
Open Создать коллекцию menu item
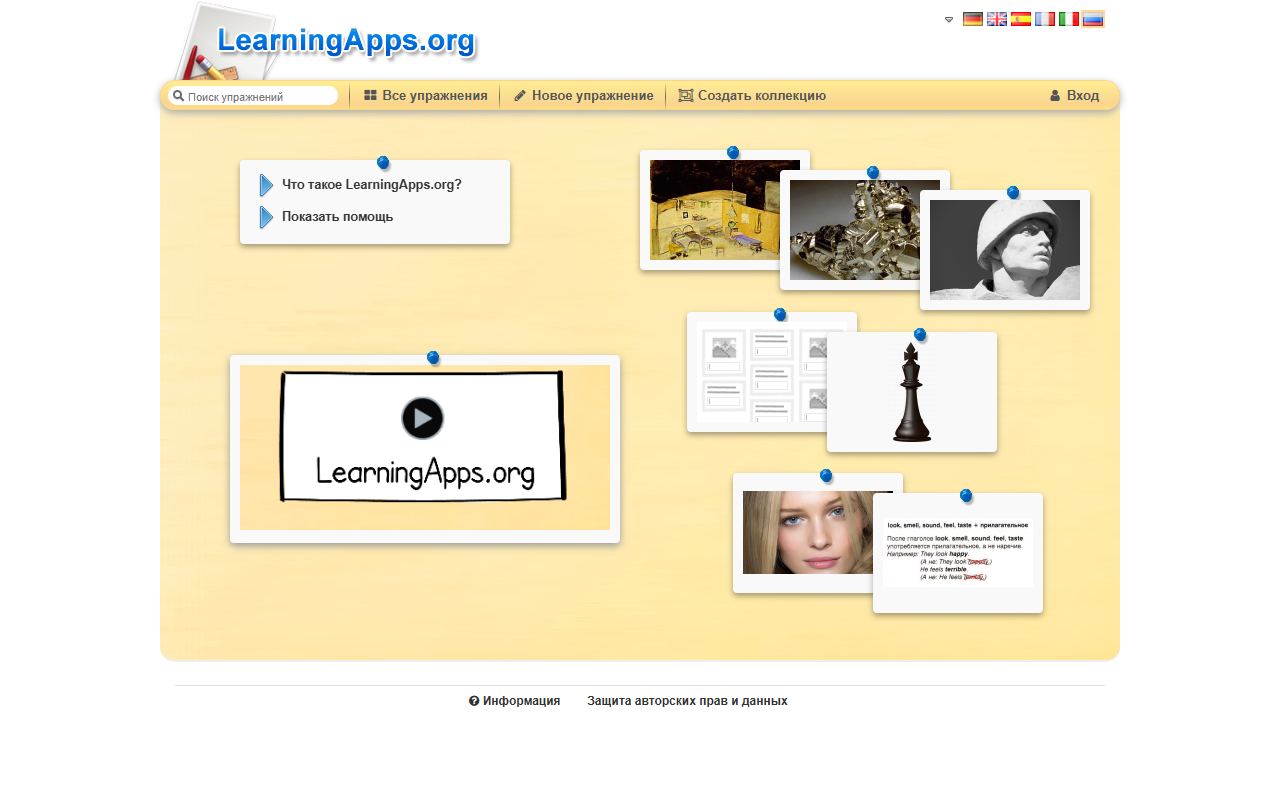[x=752, y=96]
